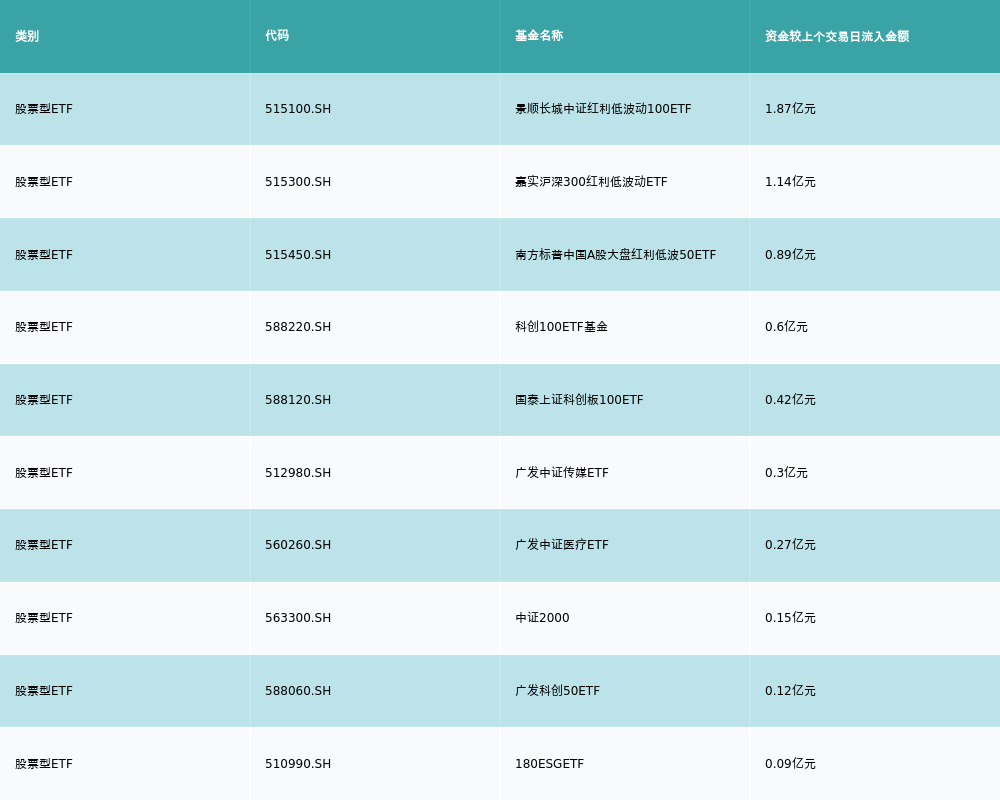The height and width of the screenshot is (800, 1000).
Task: Select code 563300.SH
Action: point(298,618)
